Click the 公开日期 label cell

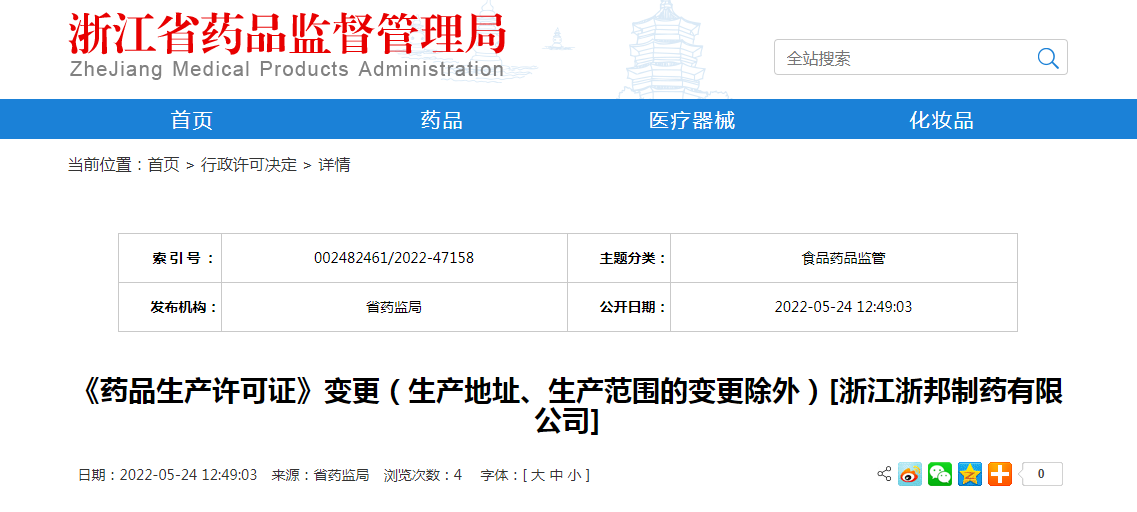[x=619, y=307]
